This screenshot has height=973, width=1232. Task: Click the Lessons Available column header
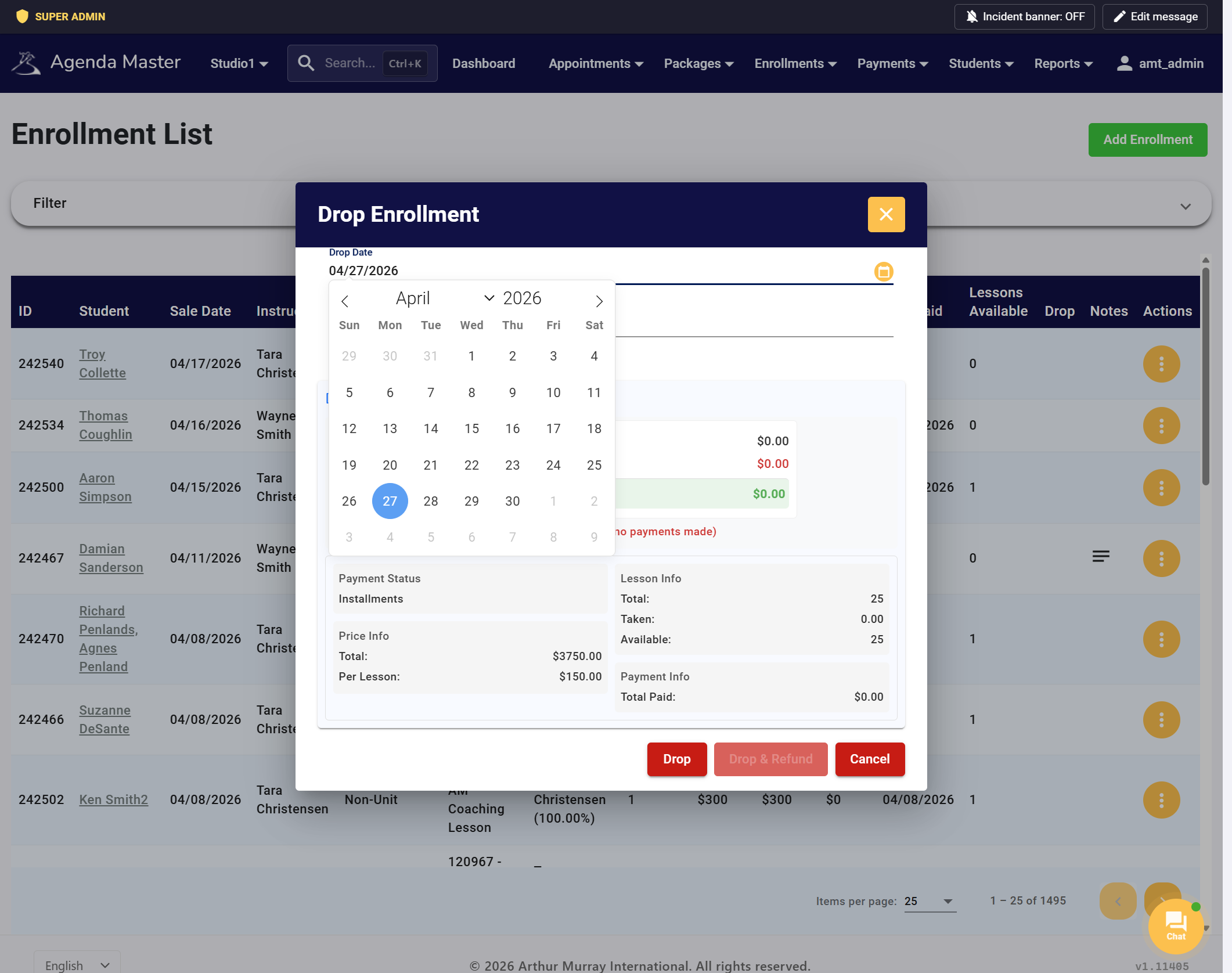point(998,302)
